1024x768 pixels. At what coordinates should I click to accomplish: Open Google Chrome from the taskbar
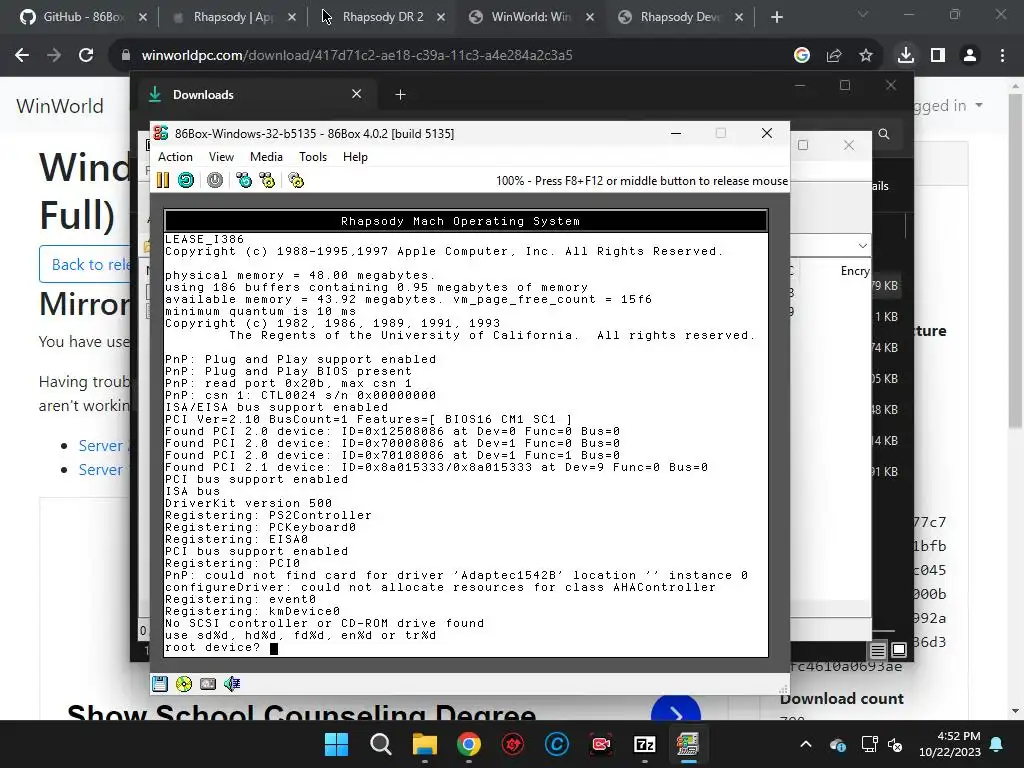point(469,744)
